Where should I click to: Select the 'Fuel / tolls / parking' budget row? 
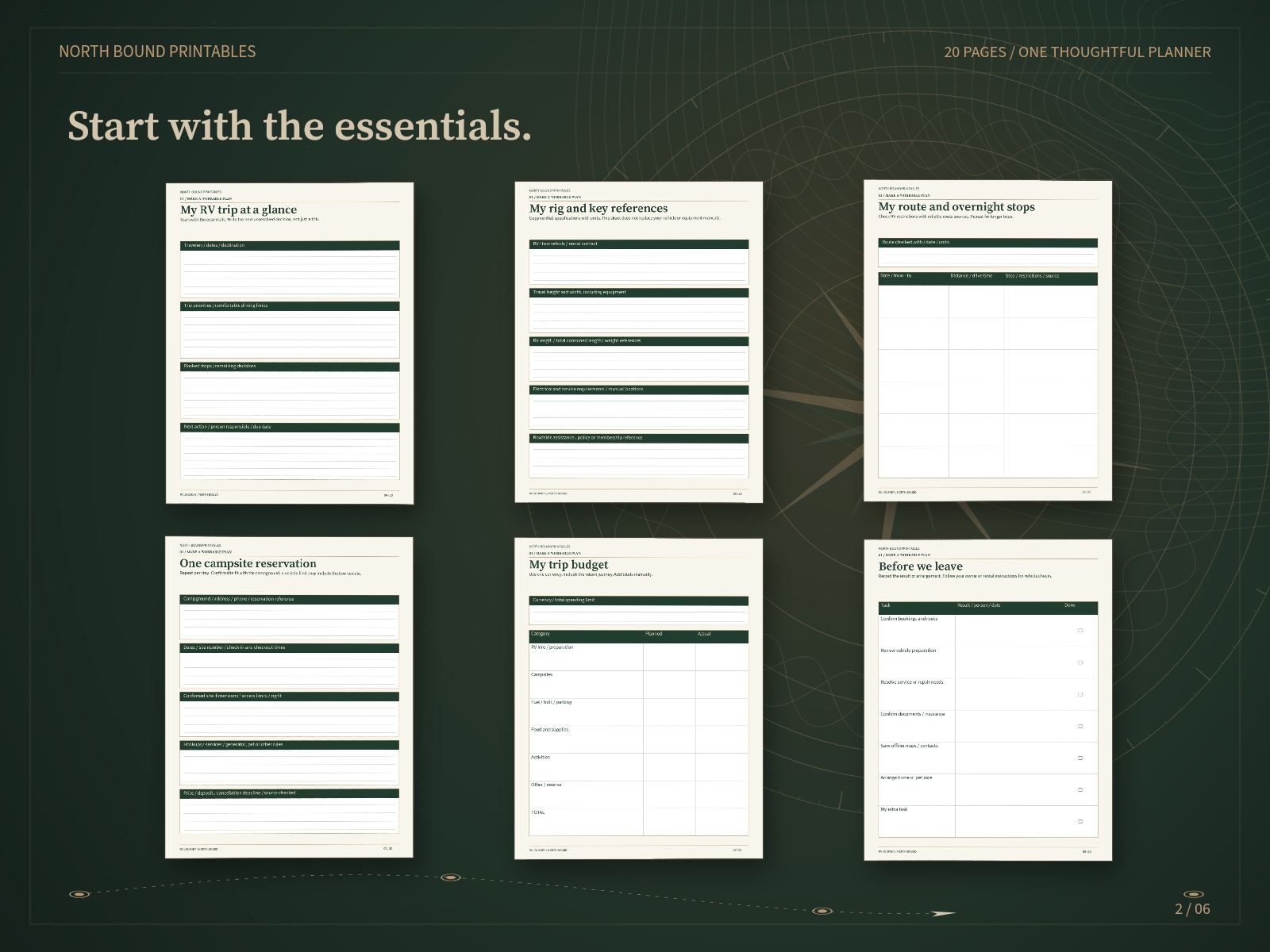click(x=639, y=712)
